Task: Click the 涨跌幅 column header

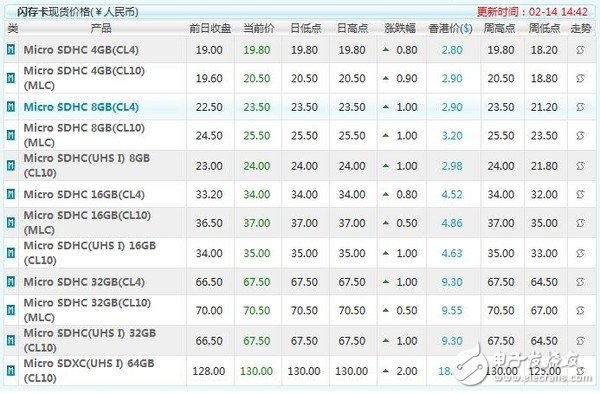Action: (x=400, y=28)
